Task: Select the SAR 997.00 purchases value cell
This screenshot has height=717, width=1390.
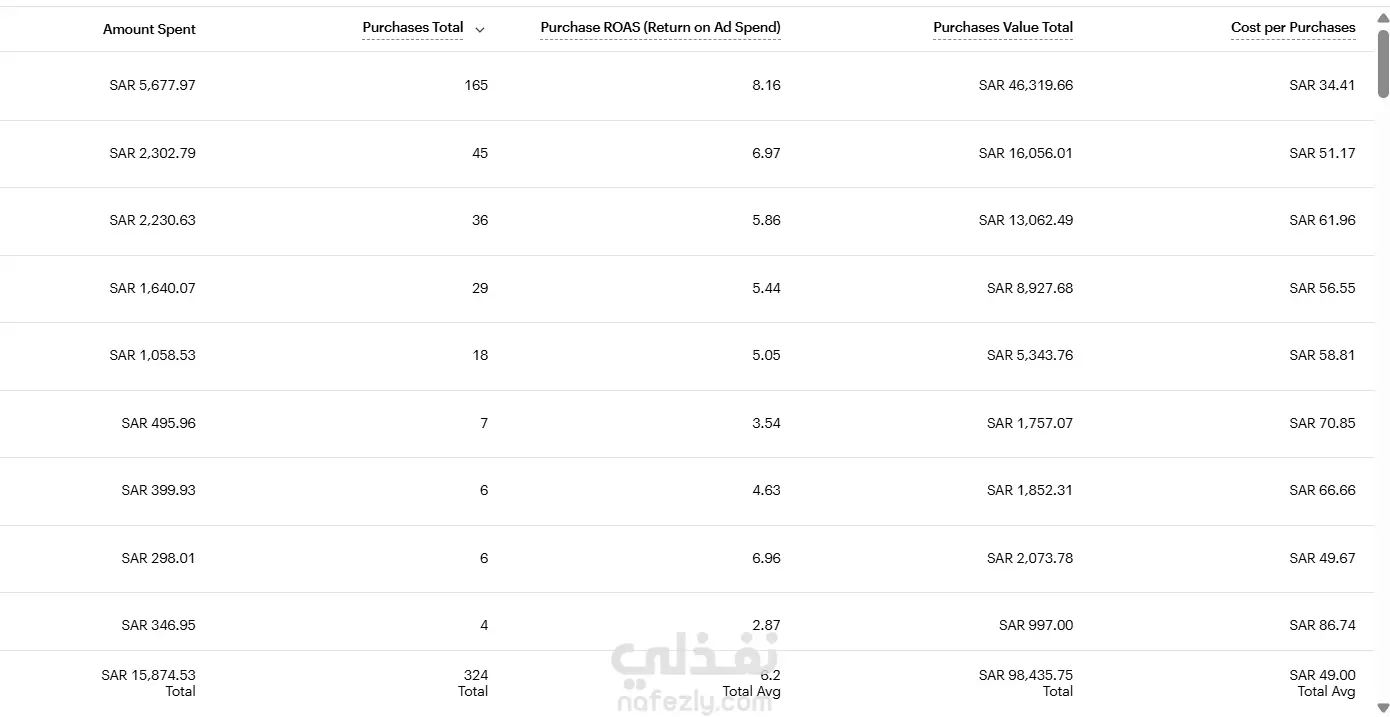Action: click(x=1036, y=625)
